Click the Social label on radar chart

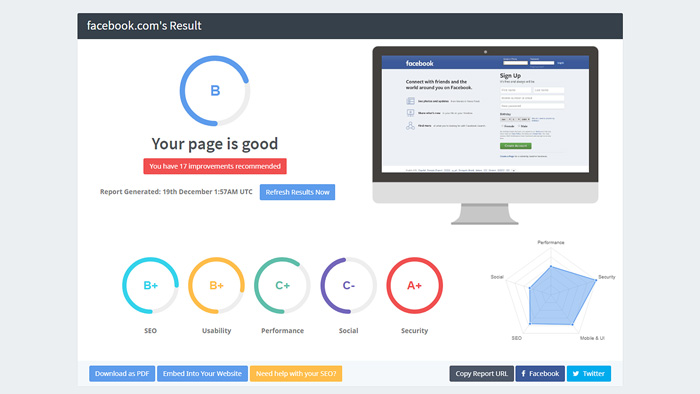point(497,277)
